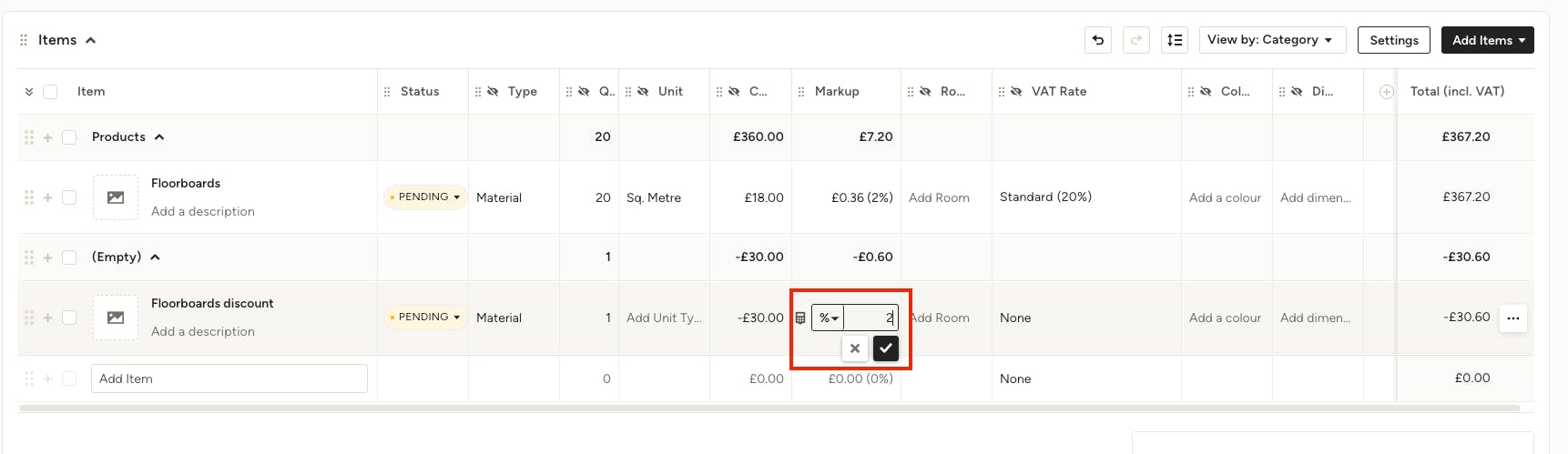Open the percent markup type dropdown
This screenshot has height=454, width=1568.
pos(829,318)
